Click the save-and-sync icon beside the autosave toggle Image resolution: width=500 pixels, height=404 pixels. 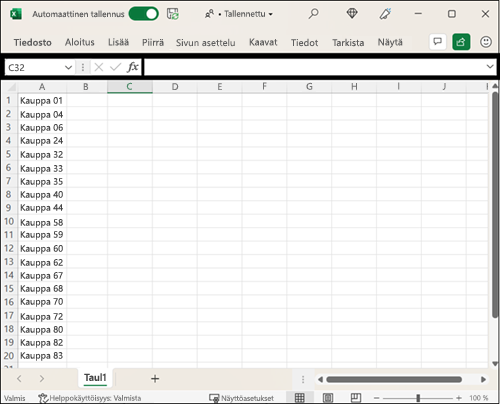(x=173, y=14)
